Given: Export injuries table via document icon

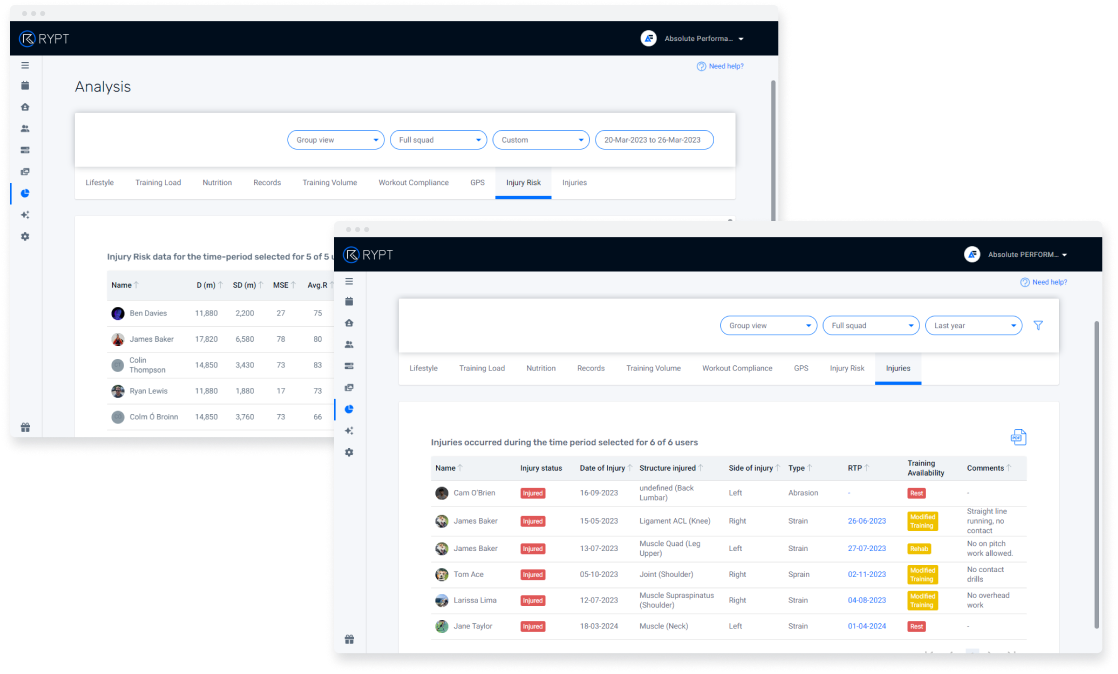Looking at the screenshot, I should pyautogui.click(x=1018, y=437).
